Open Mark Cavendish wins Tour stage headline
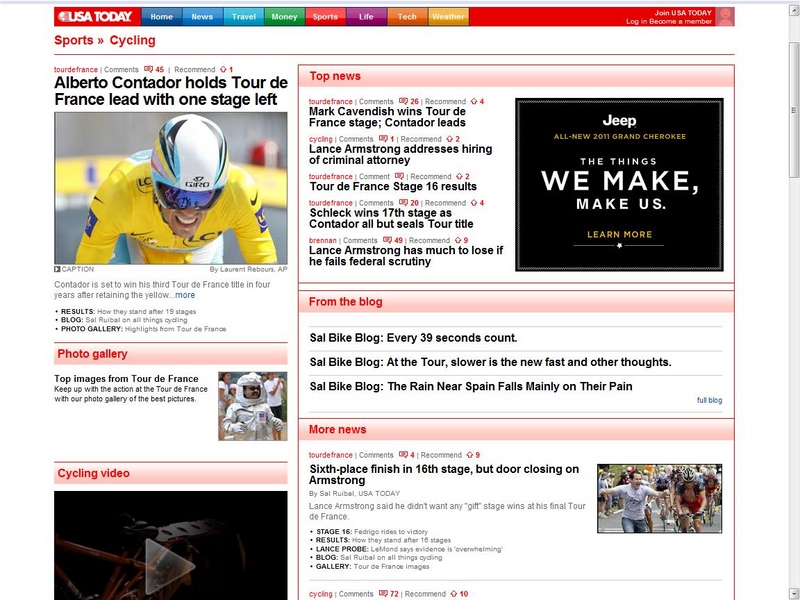The width and height of the screenshot is (800, 600). click(x=387, y=117)
